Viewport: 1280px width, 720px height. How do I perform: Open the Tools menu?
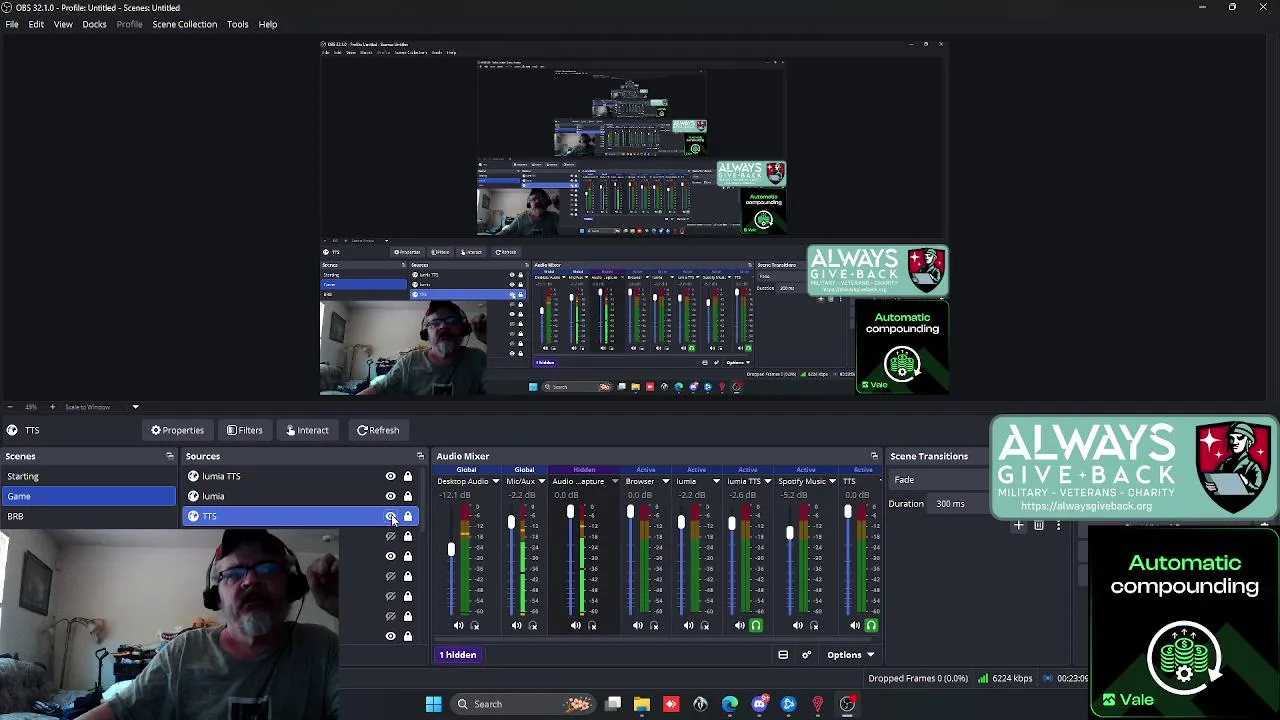237,24
